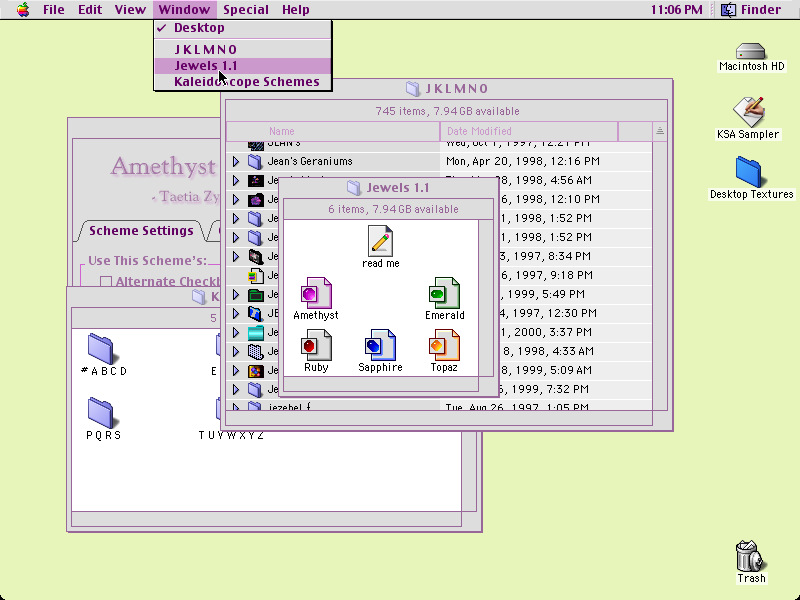Toggle the Alternate Checkbox option

(x=106, y=282)
